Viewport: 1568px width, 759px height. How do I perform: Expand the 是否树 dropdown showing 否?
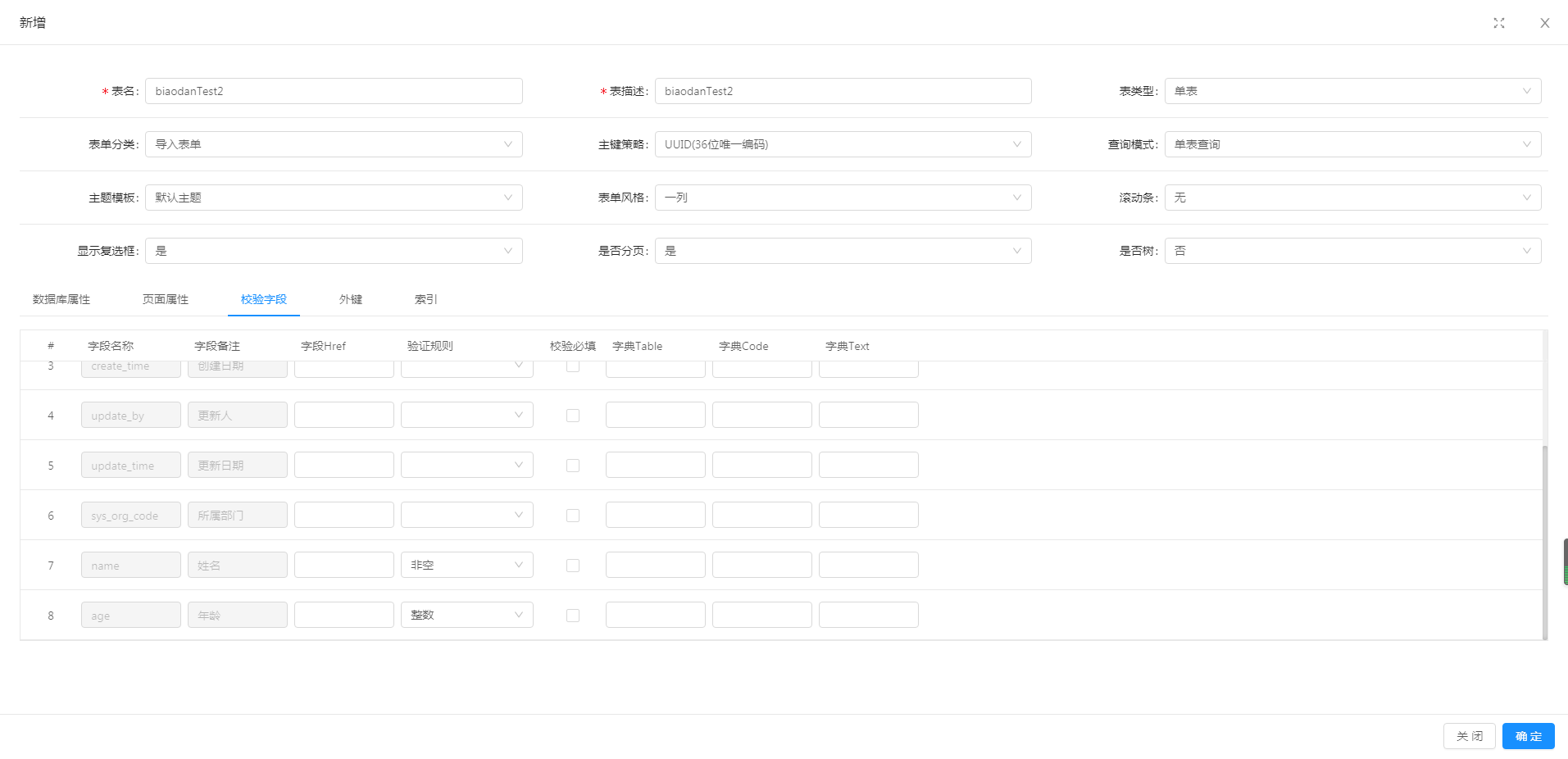coord(1352,251)
